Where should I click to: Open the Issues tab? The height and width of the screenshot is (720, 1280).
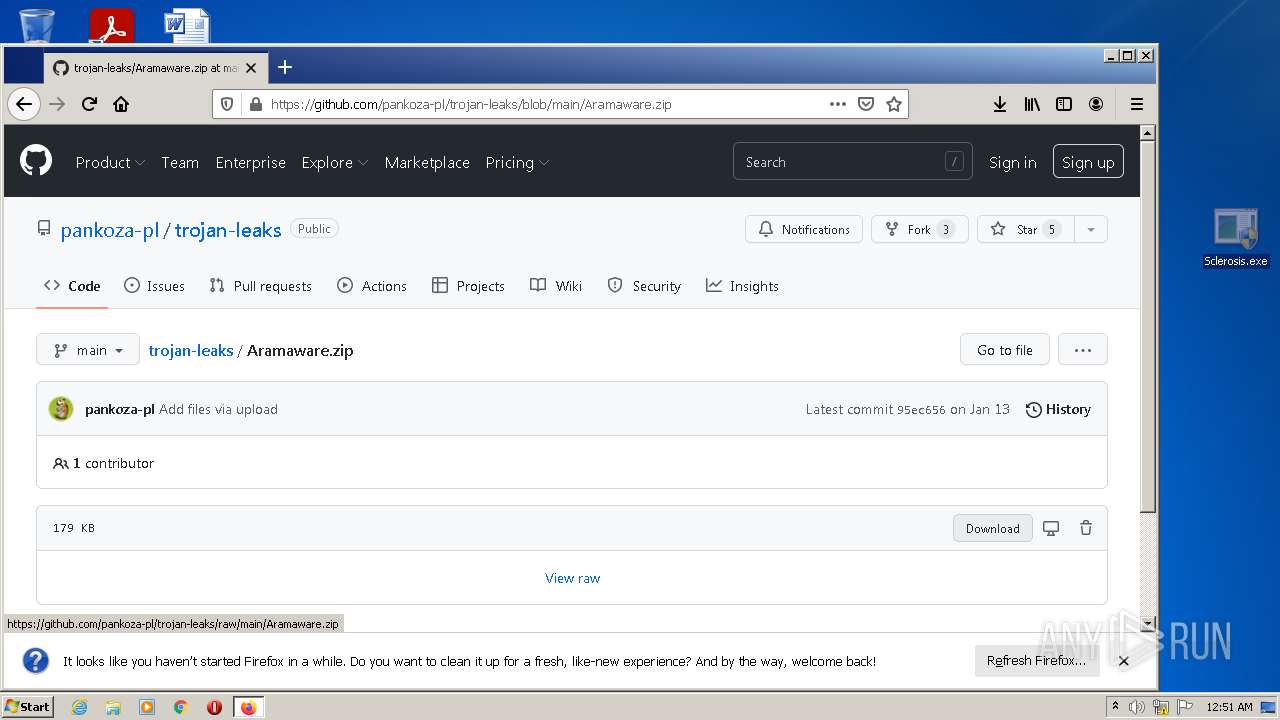(154, 286)
